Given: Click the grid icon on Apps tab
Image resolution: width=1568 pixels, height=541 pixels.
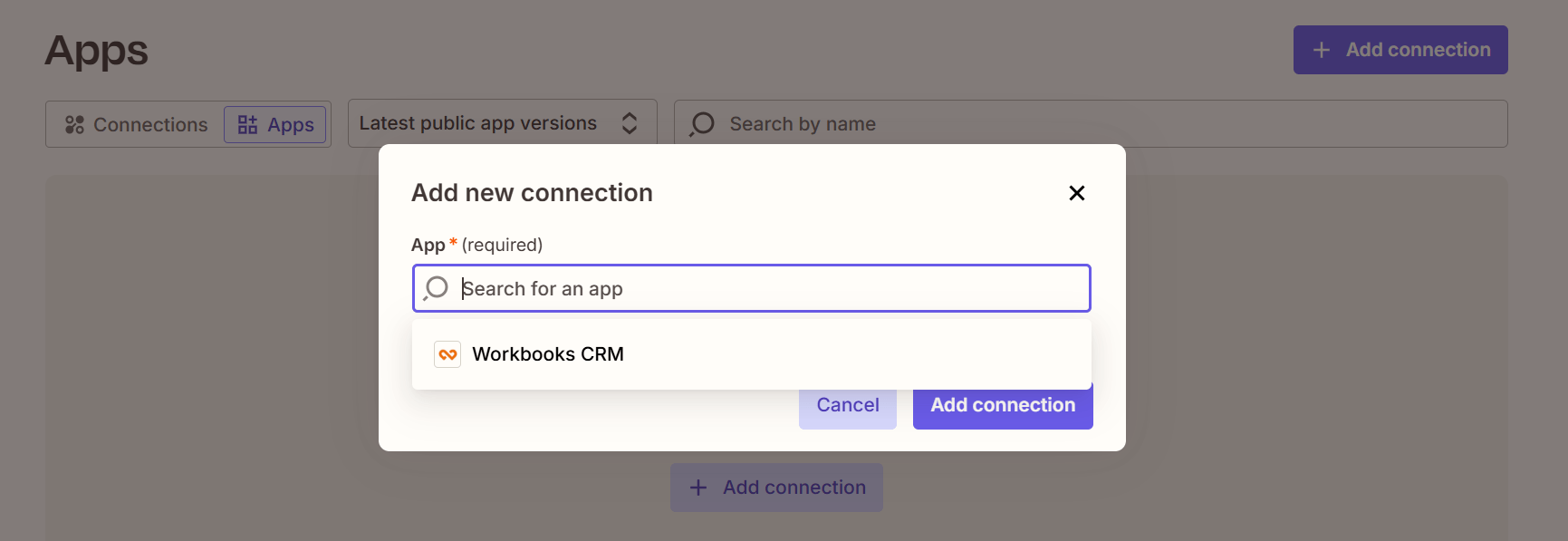Looking at the screenshot, I should 247,124.
